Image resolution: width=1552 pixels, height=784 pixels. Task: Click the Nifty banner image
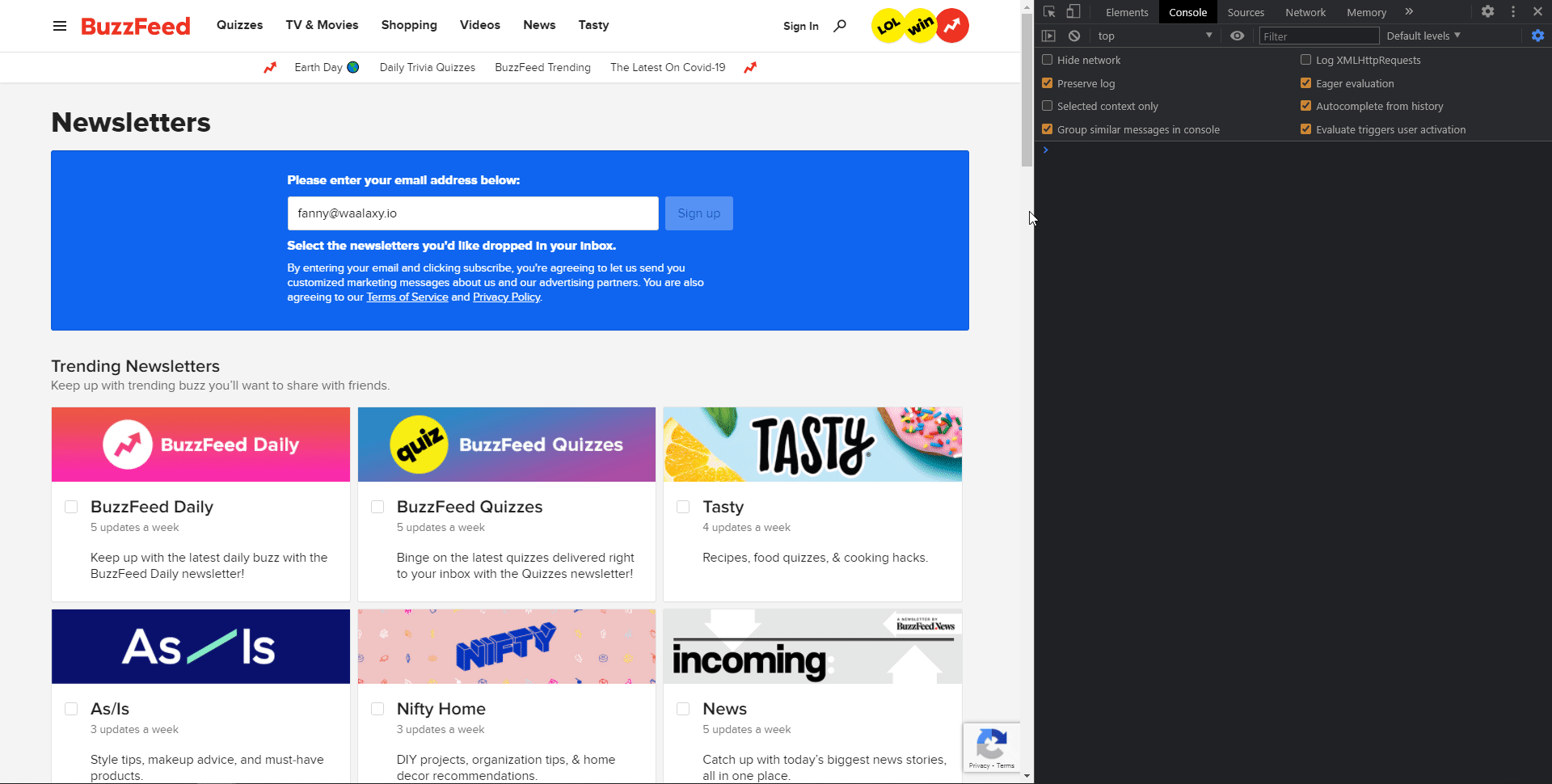click(x=507, y=647)
